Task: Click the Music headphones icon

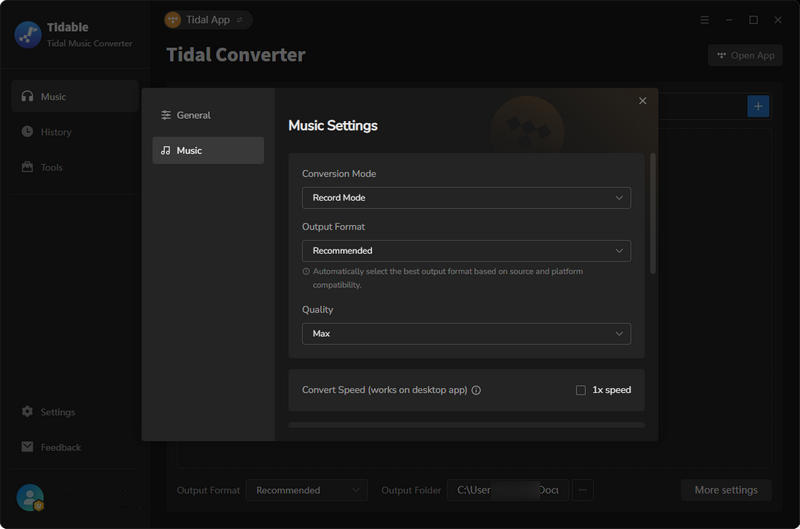Action: (x=27, y=96)
